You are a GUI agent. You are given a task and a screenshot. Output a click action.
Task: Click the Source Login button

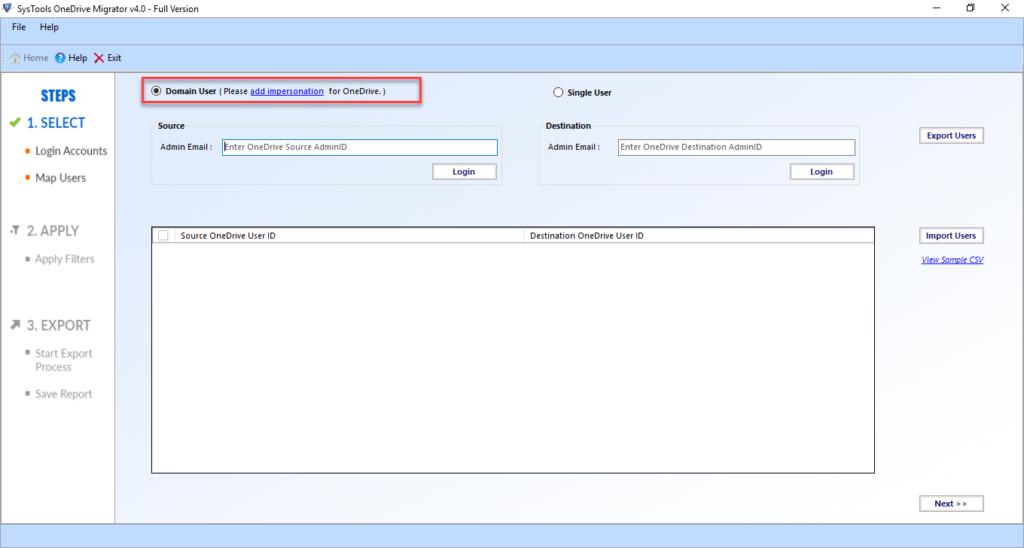coord(464,171)
